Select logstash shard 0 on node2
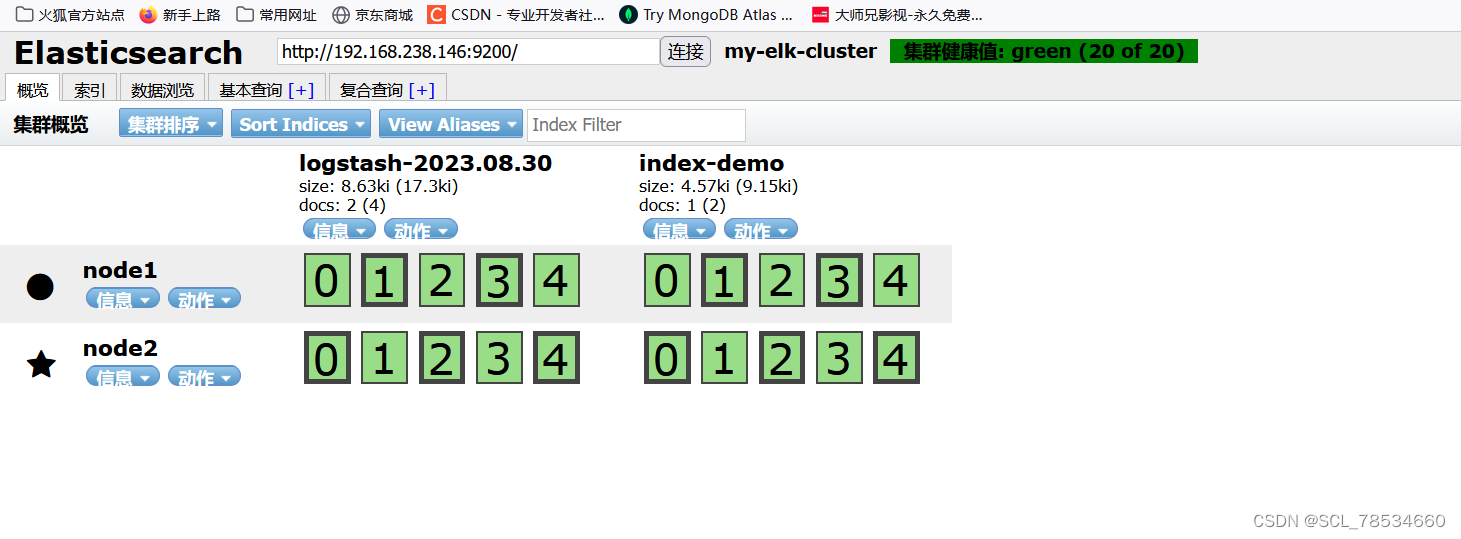This screenshot has width=1461, height=539. coord(327,358)
